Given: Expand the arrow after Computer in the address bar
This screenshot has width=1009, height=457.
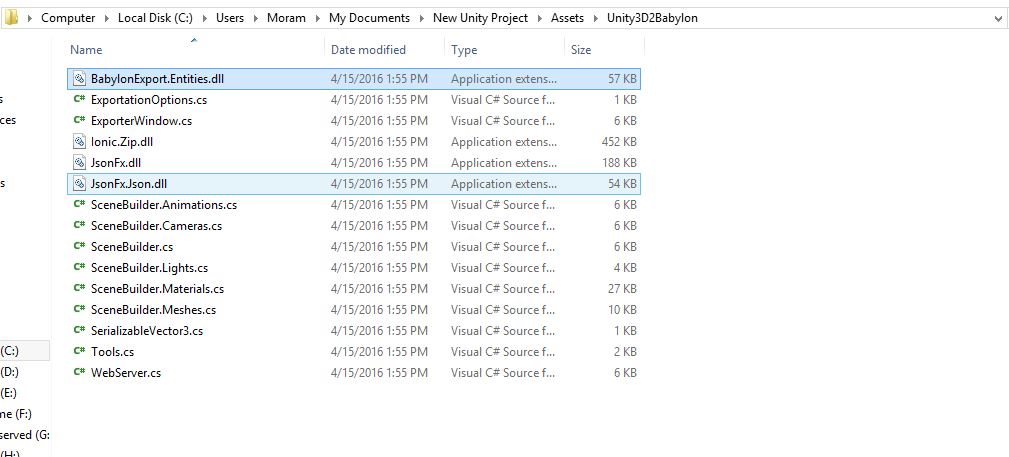Looking at the screenshot, I should (x=107, y=19).
